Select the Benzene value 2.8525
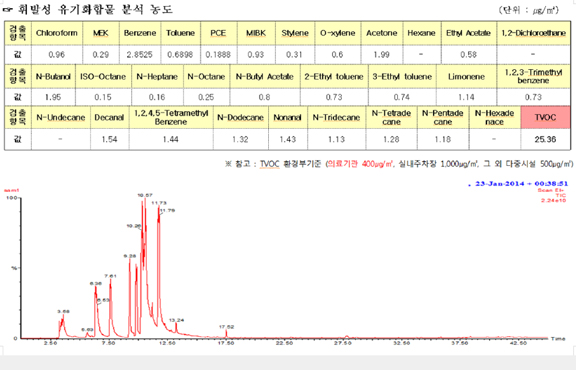The width and height of the screenshot is (576, 370). point(140,55)
